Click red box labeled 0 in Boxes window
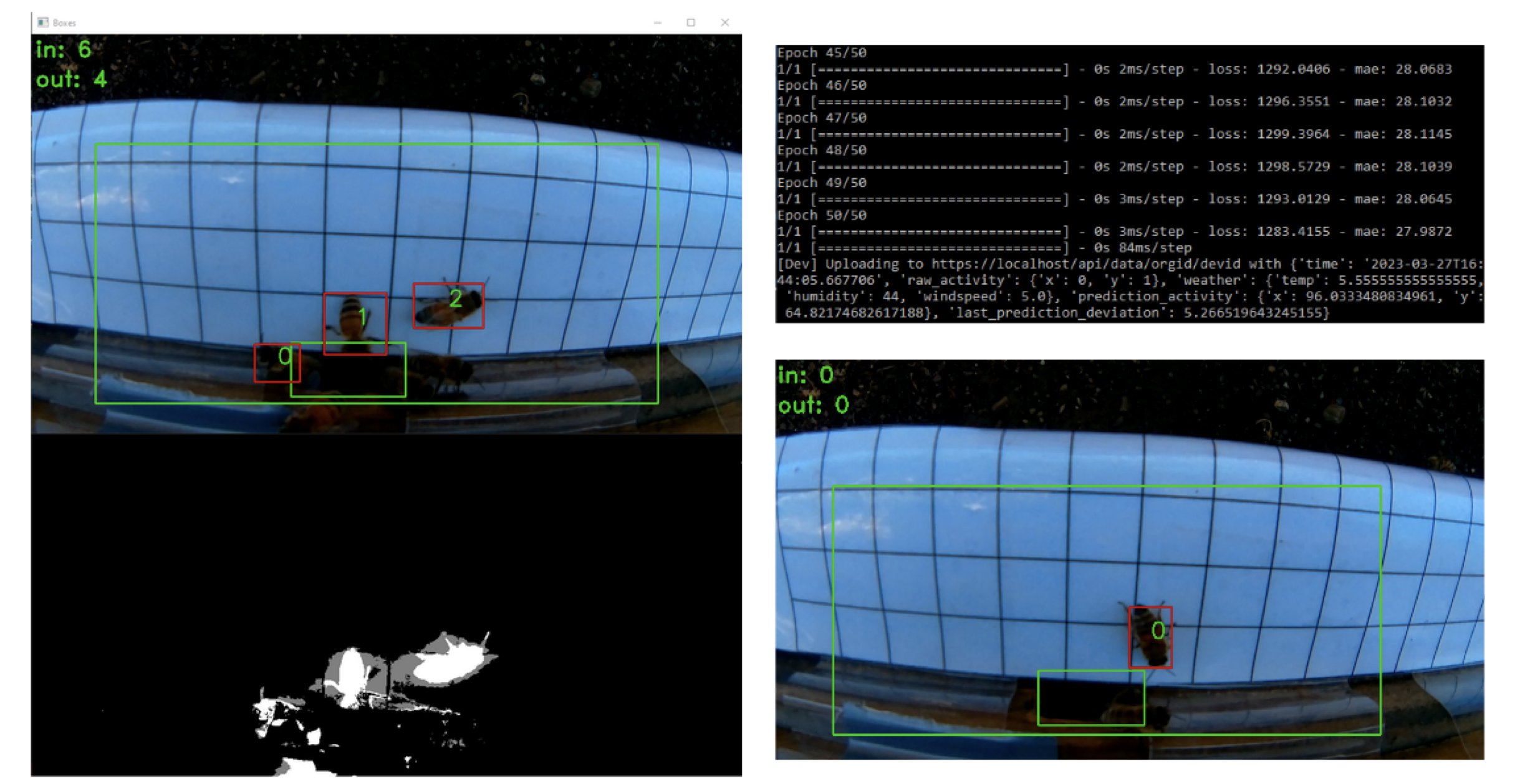 pos(277,363)
